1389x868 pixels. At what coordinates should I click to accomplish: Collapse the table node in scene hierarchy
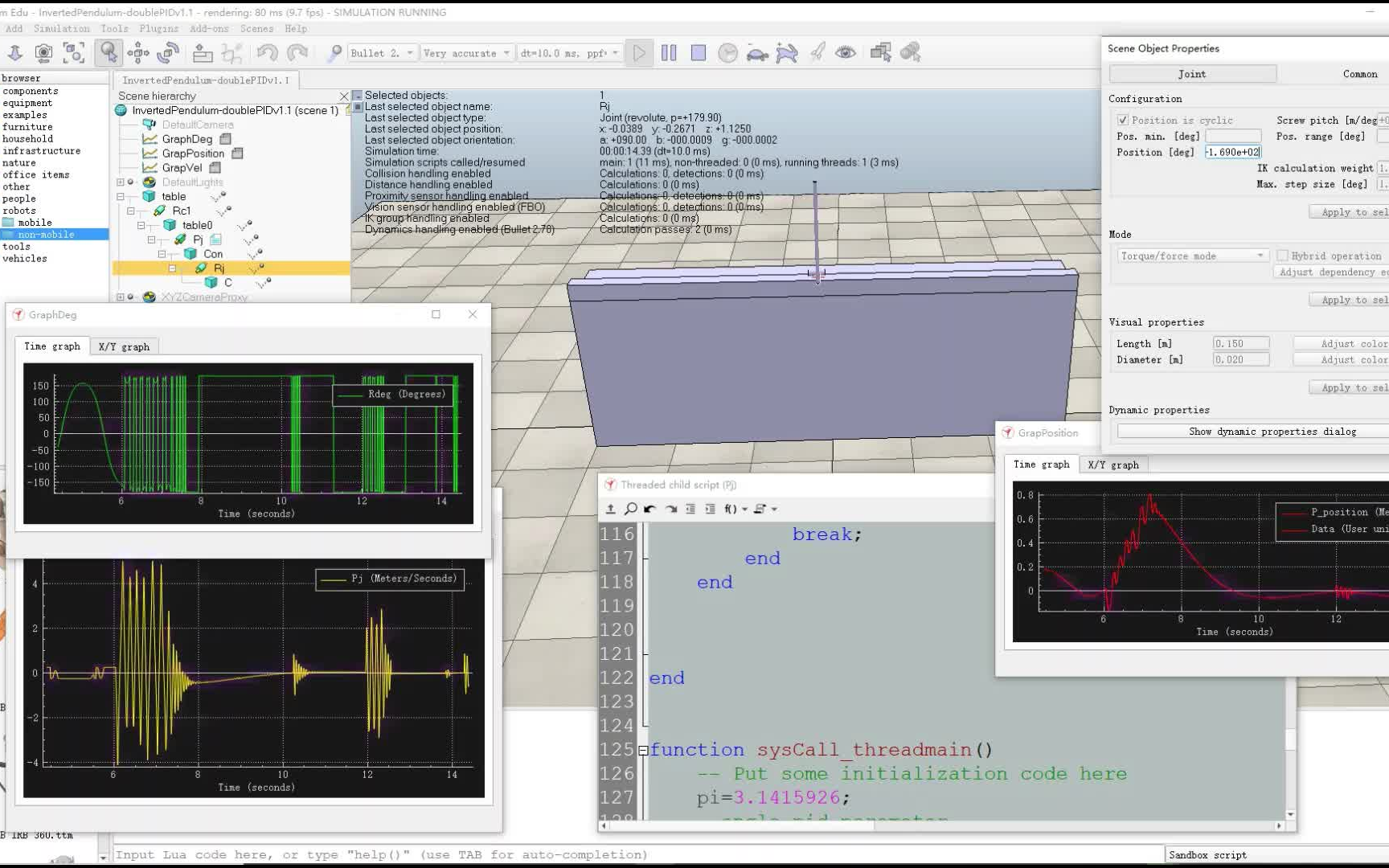click(x=121, y=197)
